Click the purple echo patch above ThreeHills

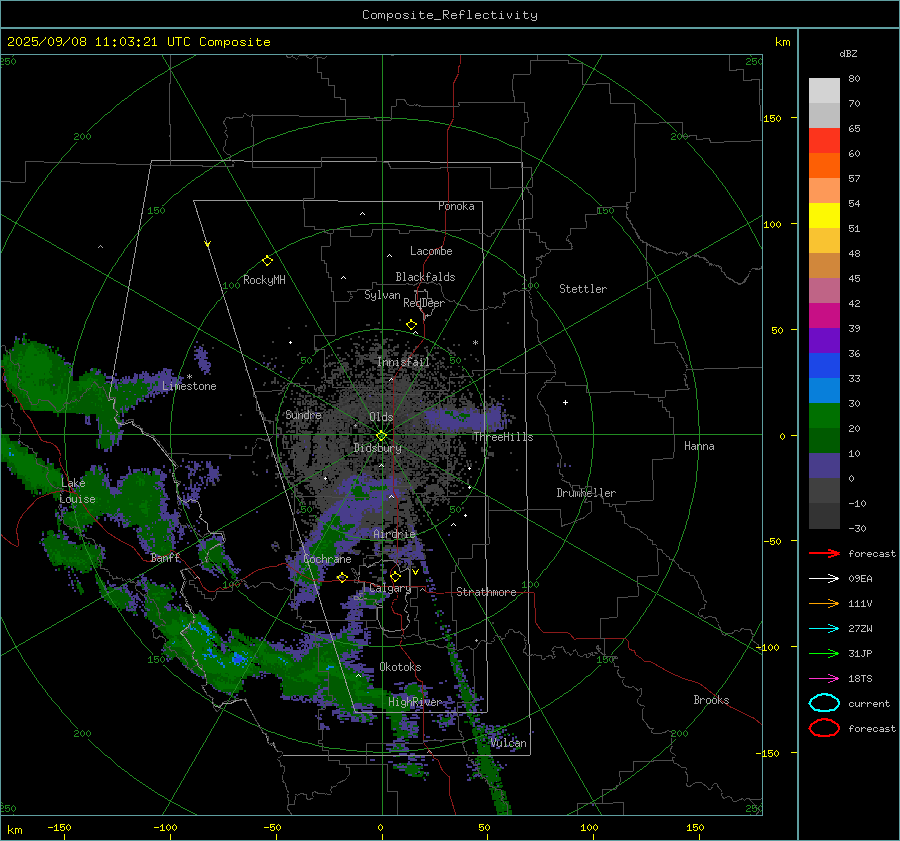click(x=468, y=417)
